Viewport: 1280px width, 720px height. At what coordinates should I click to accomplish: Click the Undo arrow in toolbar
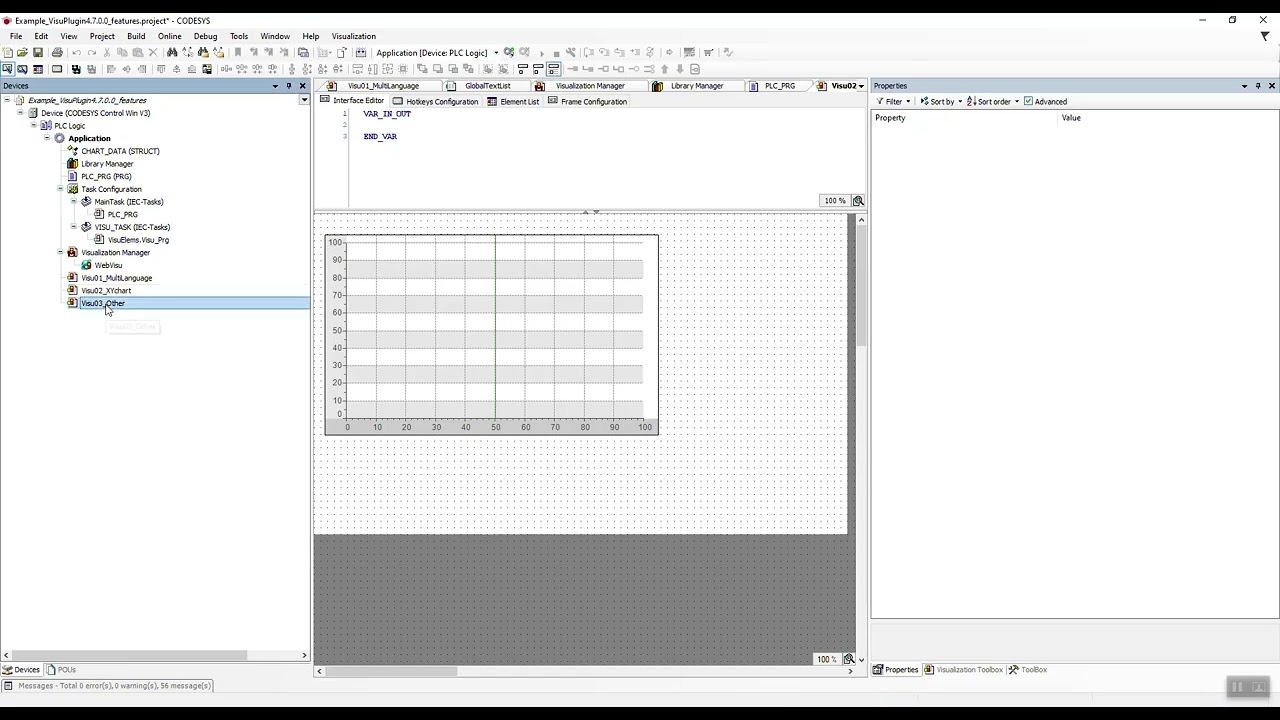point(76,52)
